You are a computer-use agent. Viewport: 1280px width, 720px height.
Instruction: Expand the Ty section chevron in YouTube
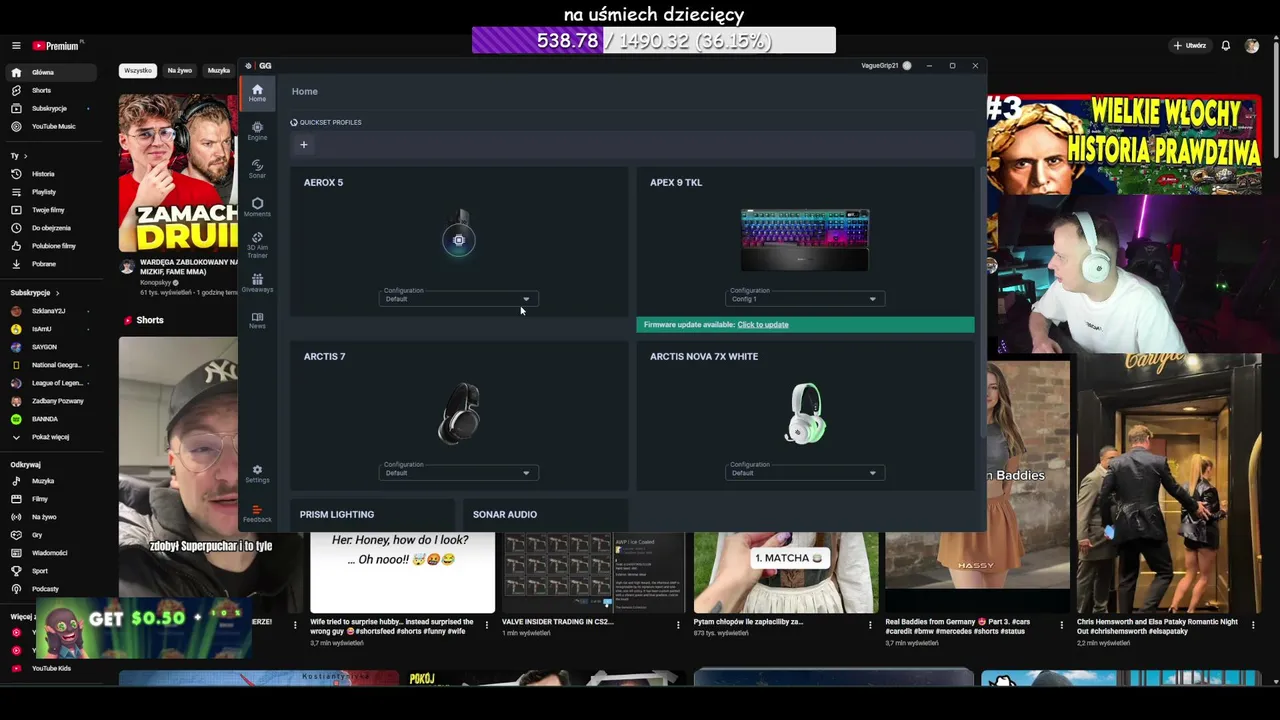(x=25, y=156)
